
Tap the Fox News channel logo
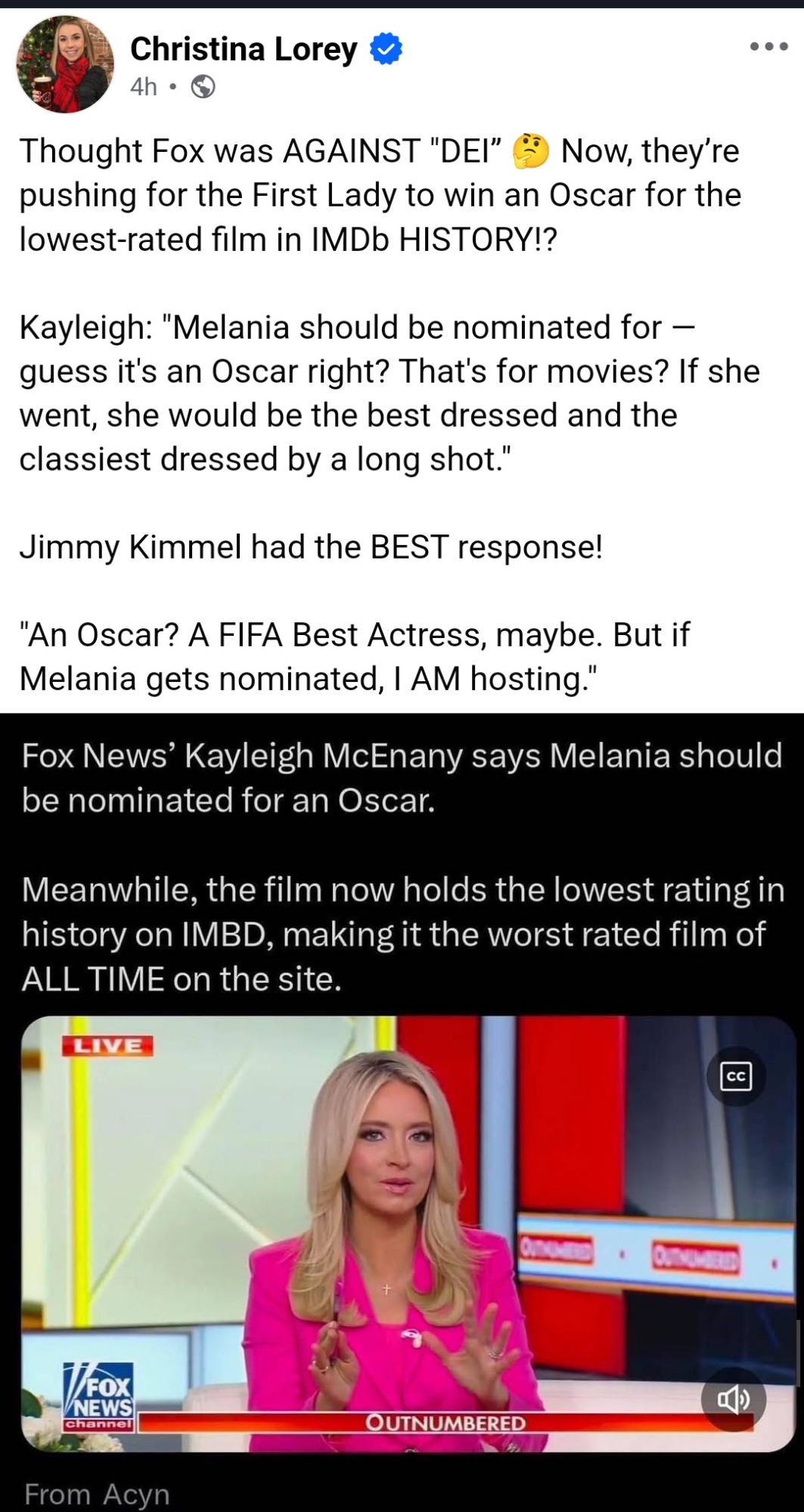click(100, 1396)
